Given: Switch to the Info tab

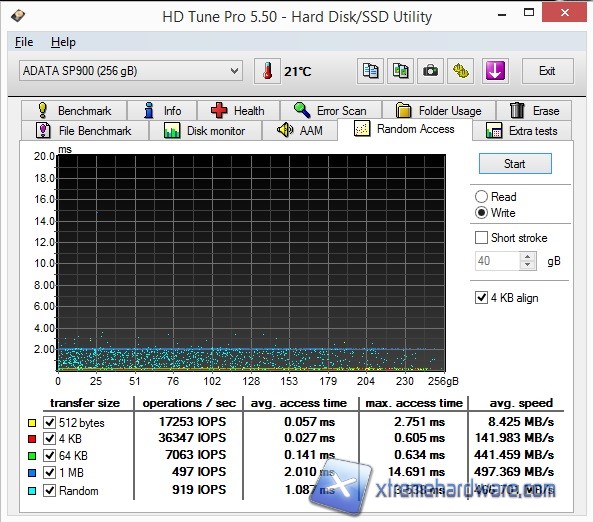Looking at the screenshot, I should 162,110.
